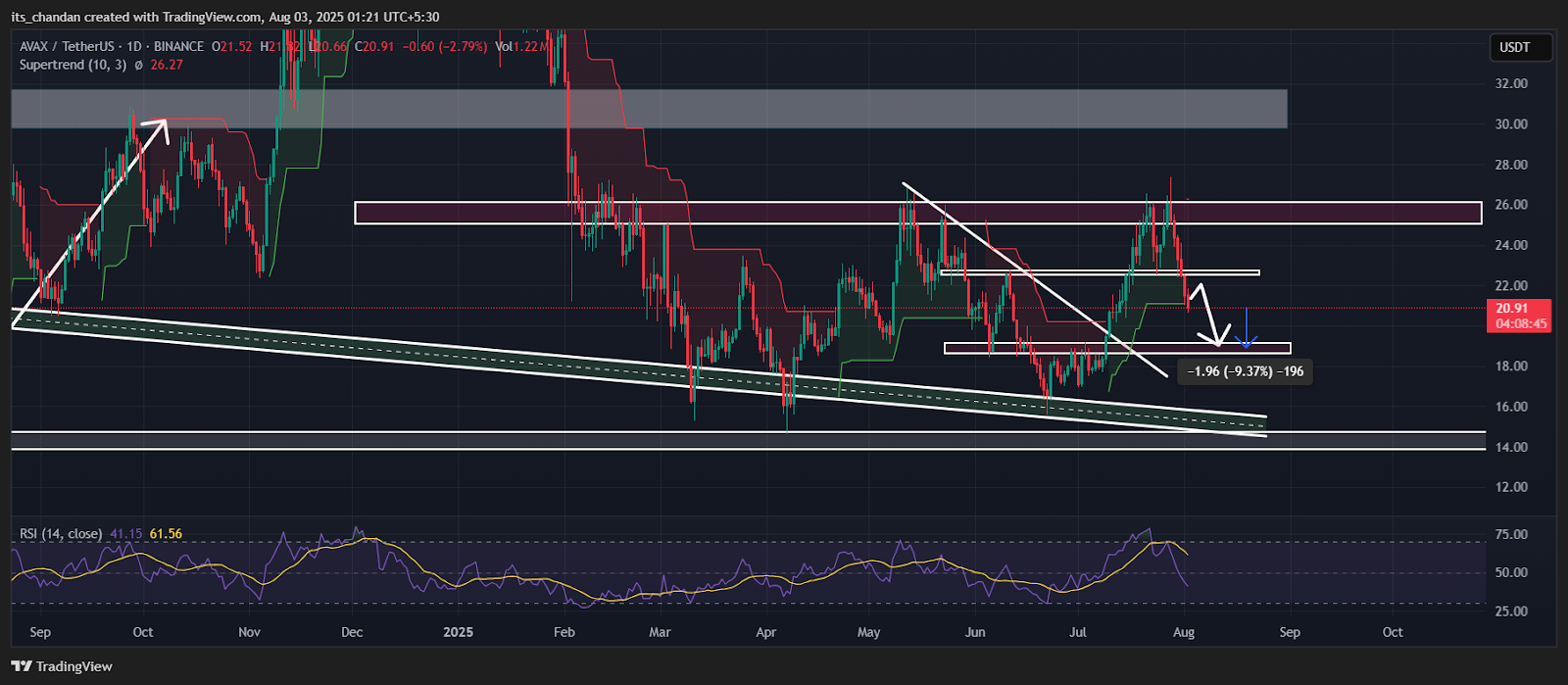Click the Dec label on time axis

[352, 632]
